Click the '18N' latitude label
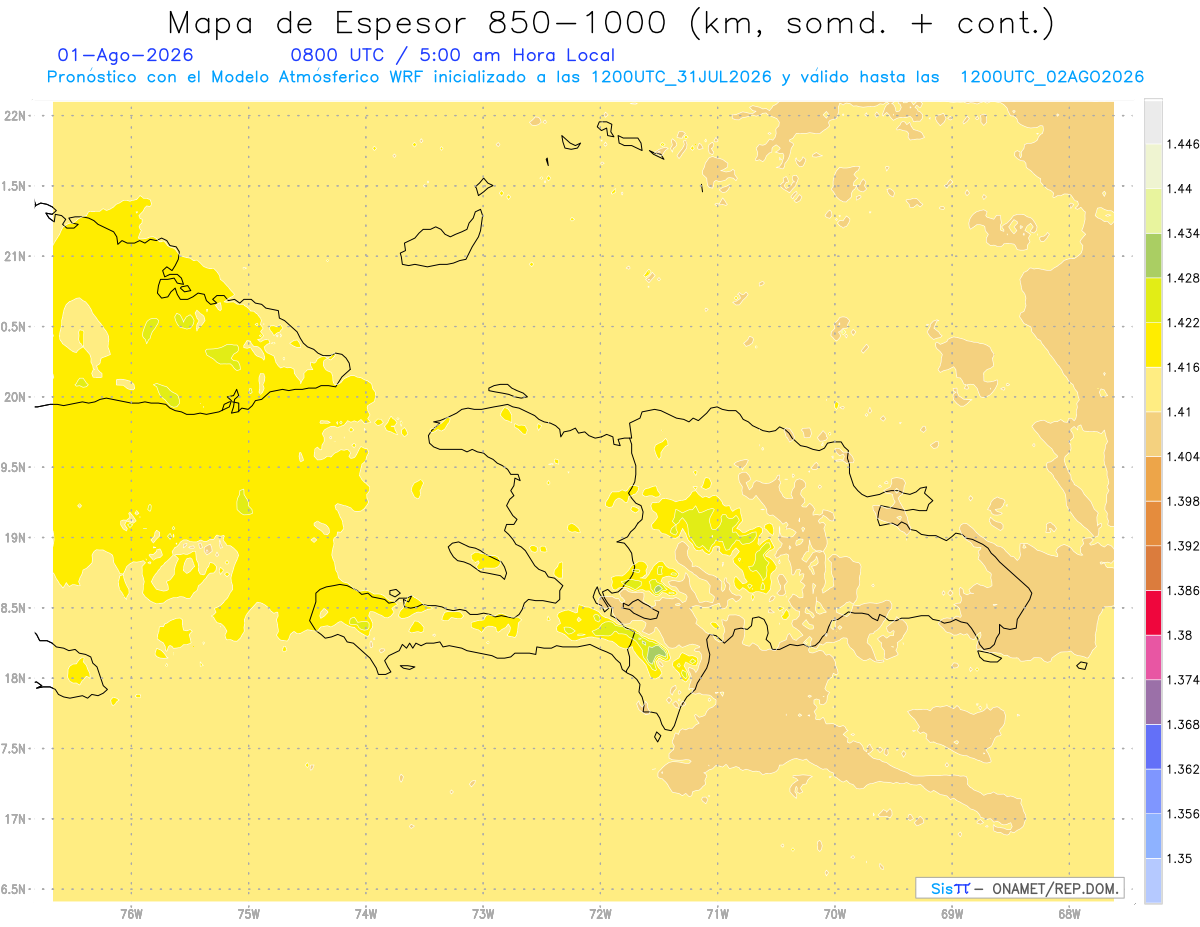Image resolution: width=1200 pixels, height=927 pixels. [x=15, y=678]
